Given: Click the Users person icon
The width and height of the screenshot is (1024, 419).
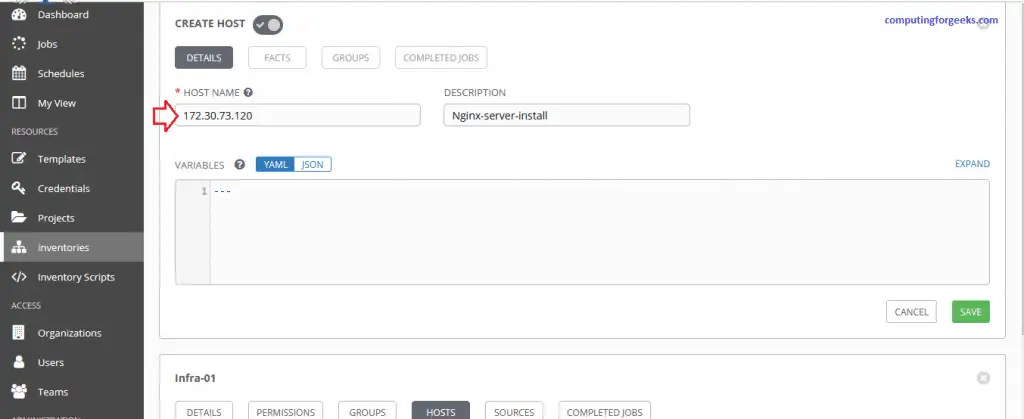Looking at the screenshot, I should (x=19, y=362).
